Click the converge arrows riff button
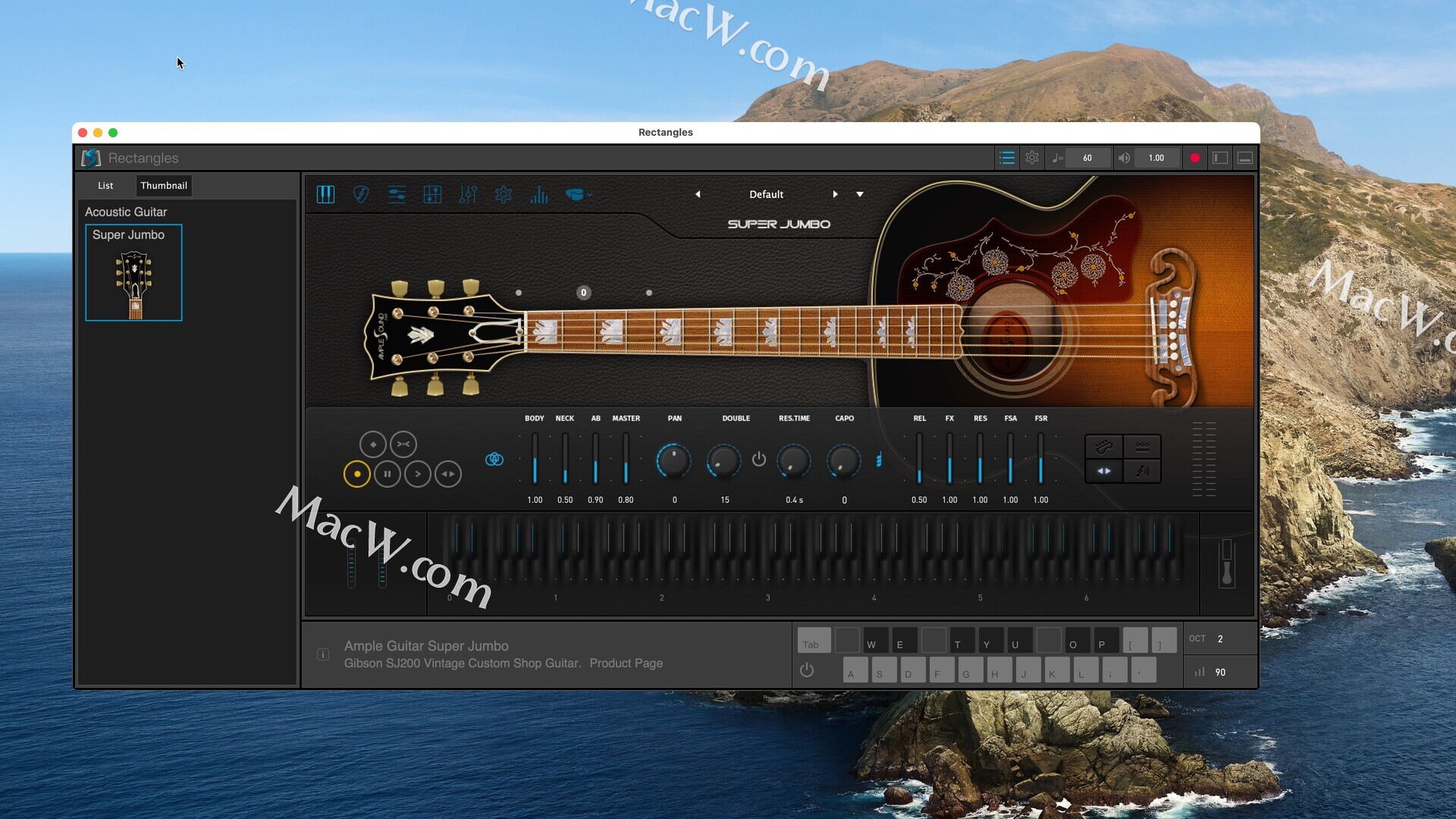This screenshot has width=1456, height=819. pyautogui.click(x=403, y=444)
